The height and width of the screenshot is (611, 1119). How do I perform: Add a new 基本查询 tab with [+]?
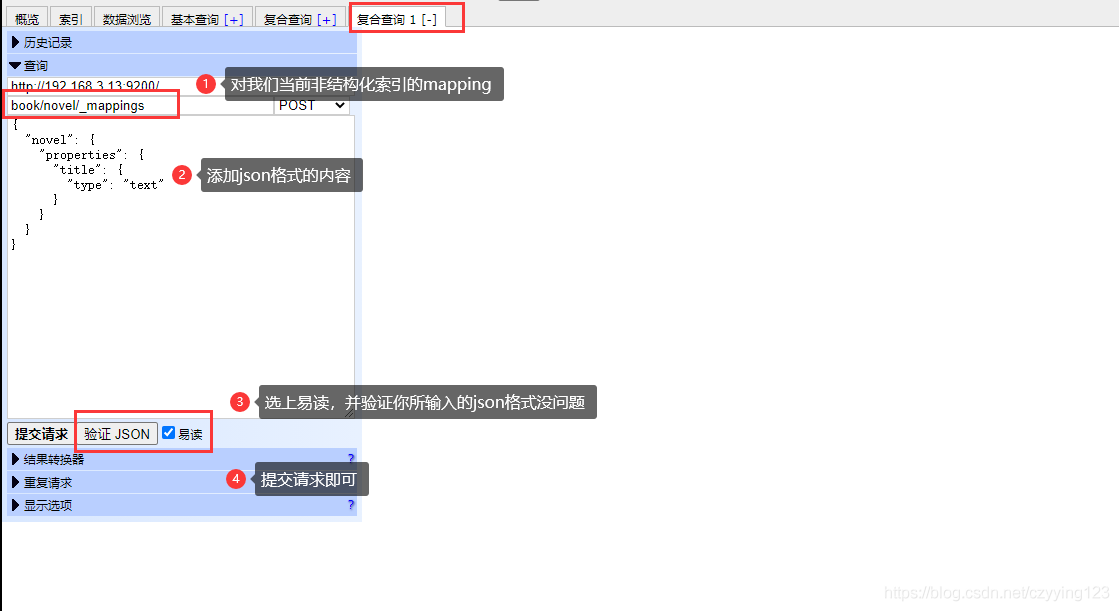[233, 19]
